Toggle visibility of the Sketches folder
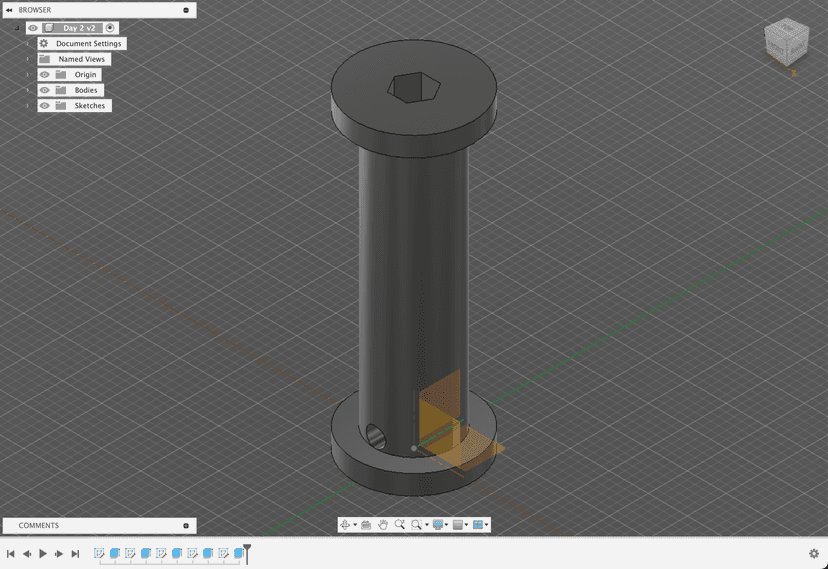This screenshot has height=569, width=828. (44, 105)
